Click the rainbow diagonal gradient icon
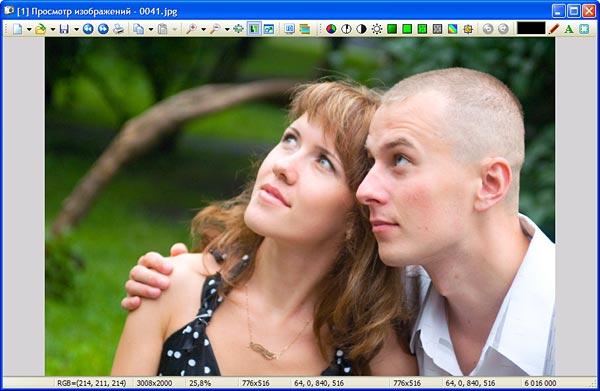Screen dimensions: 600x391 (x=453, y=29)
